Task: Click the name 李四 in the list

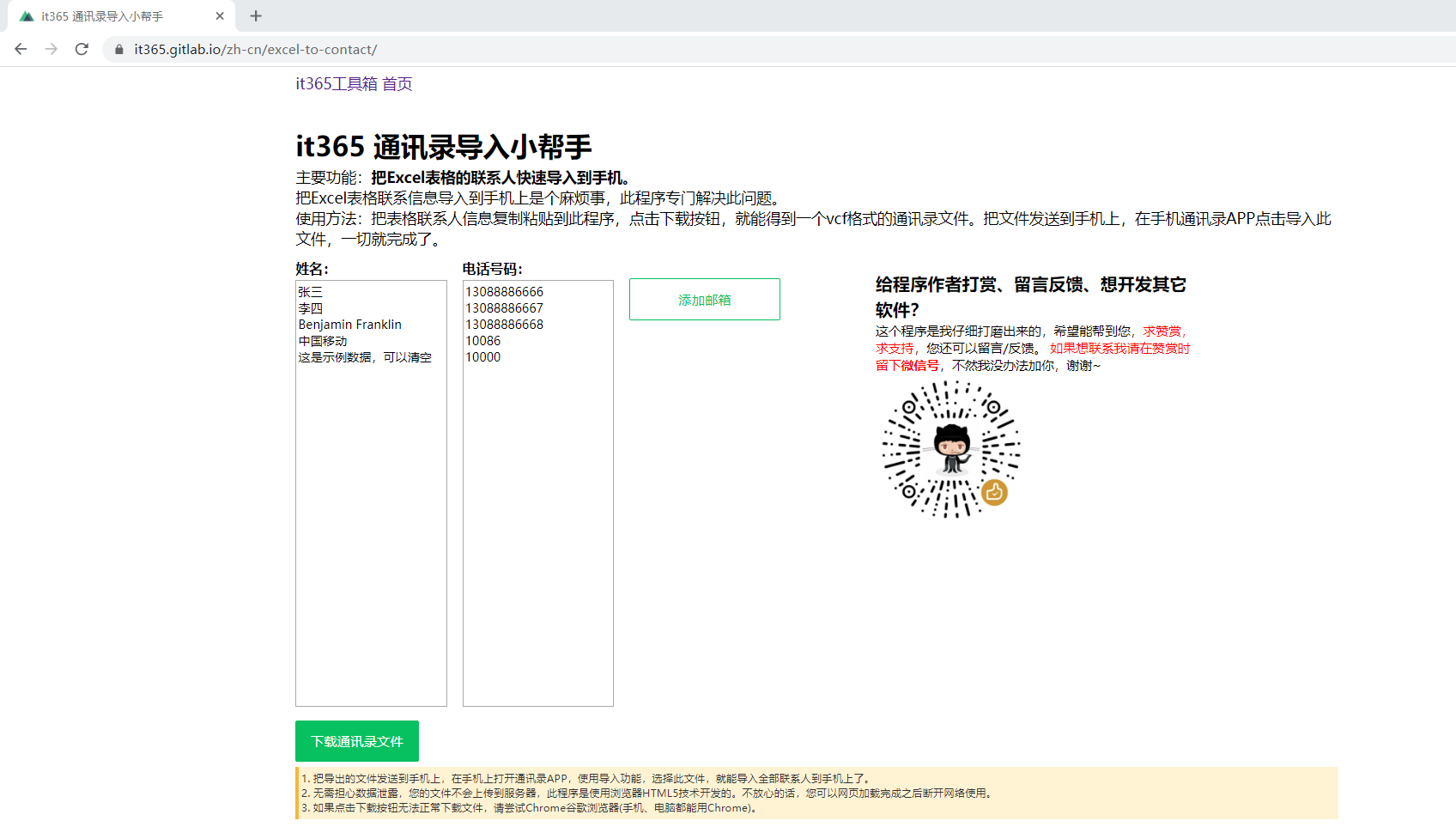Action: (311, 308)
